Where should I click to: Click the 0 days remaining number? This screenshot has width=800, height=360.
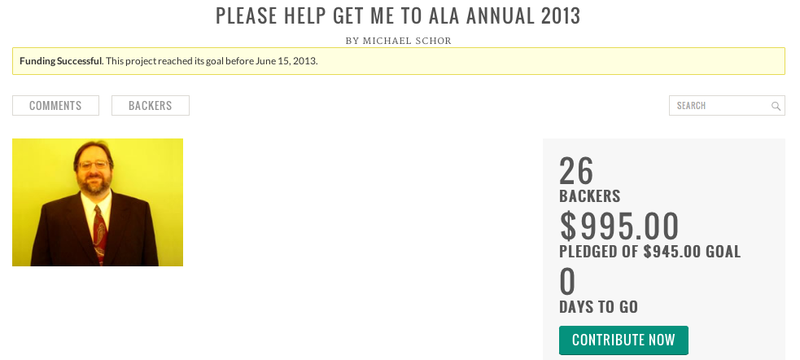pyautogui.click(x=567, y=281)
